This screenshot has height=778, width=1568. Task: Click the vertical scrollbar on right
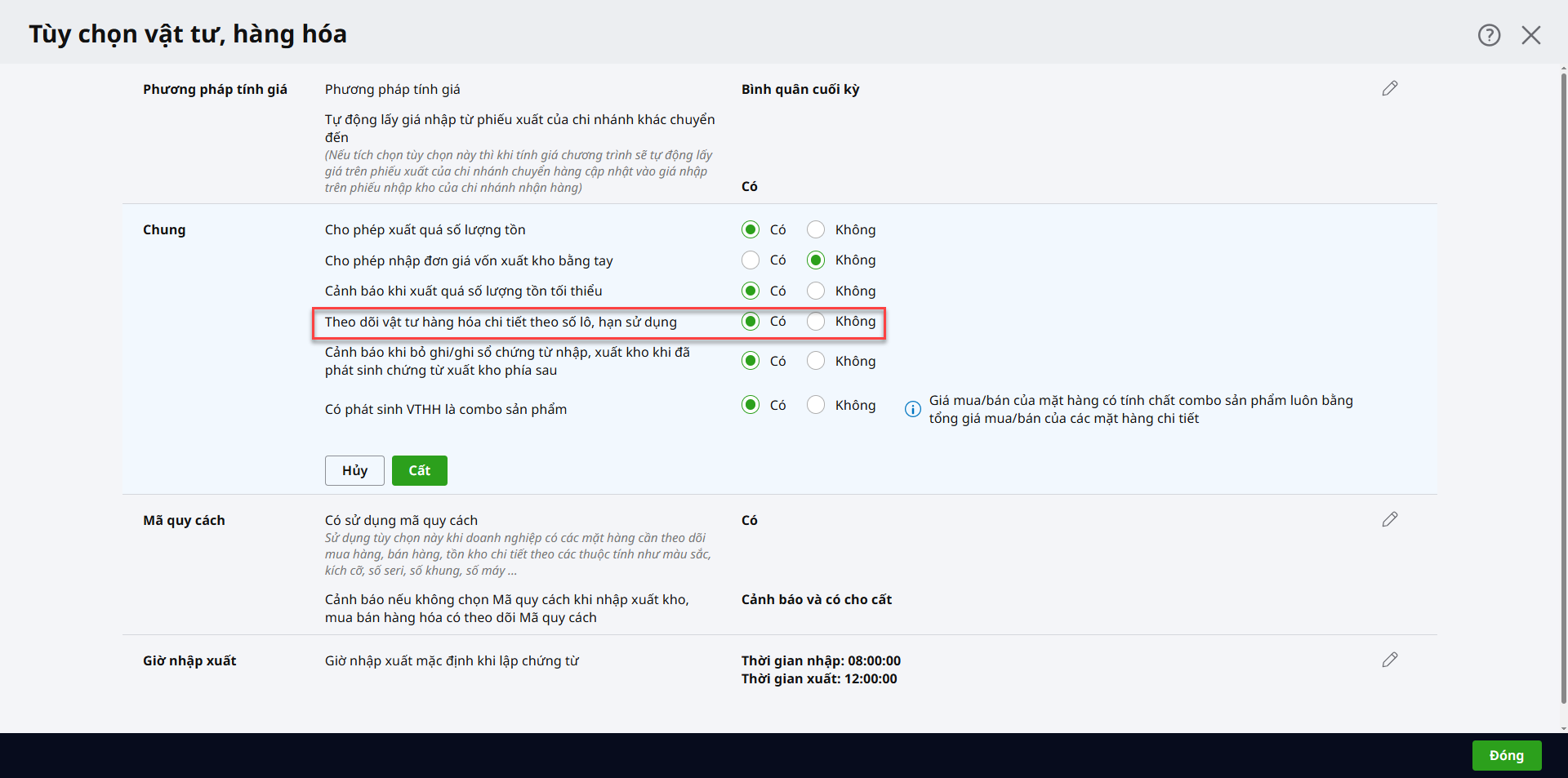tap(1562, 392)
